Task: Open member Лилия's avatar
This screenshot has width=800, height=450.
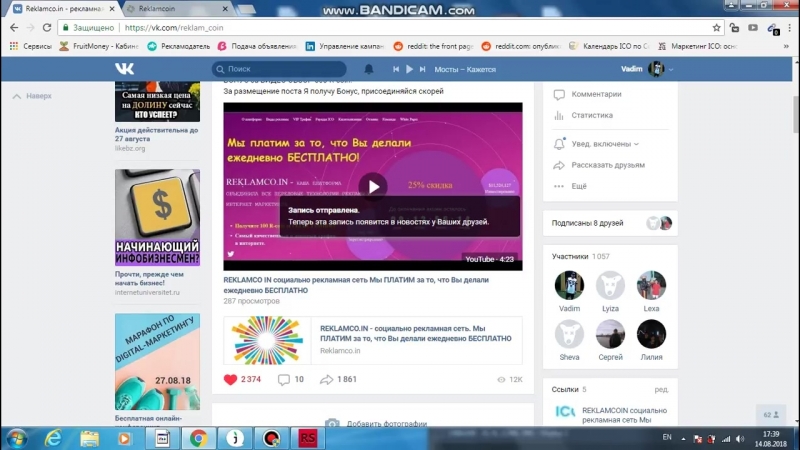Action: pyautogui.click(x=652, y=334)
